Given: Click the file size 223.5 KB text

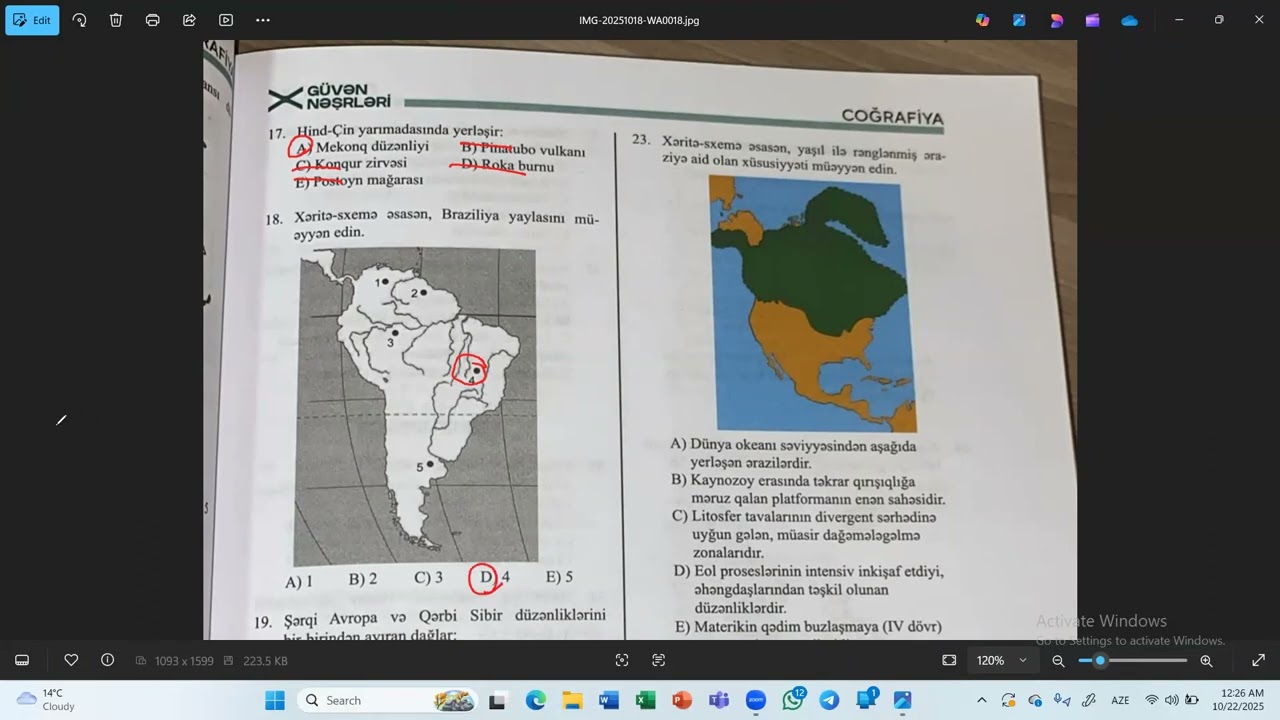Looking at the screenshot, I should coord(264,661).
